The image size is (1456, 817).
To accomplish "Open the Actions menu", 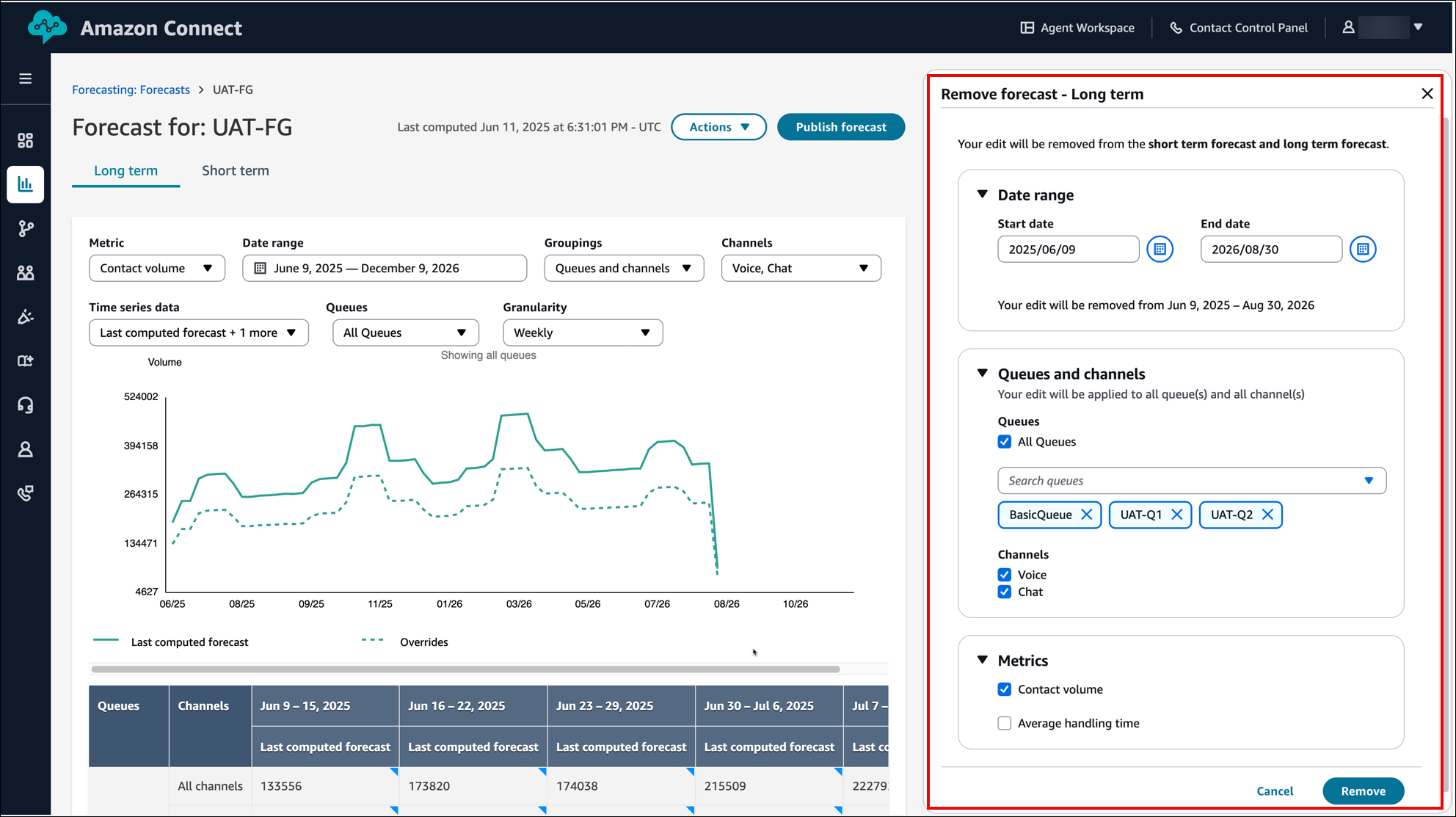I will 718,127.
